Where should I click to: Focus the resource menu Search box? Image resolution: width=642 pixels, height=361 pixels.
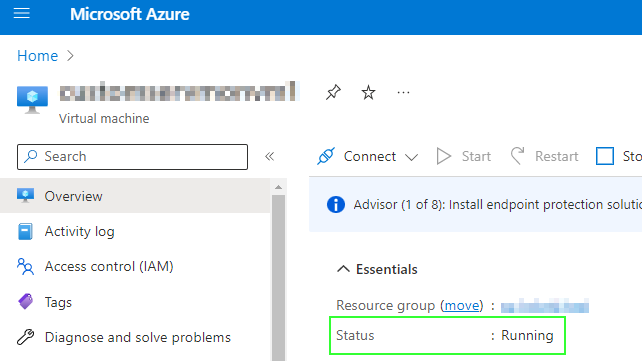point(132,156)
